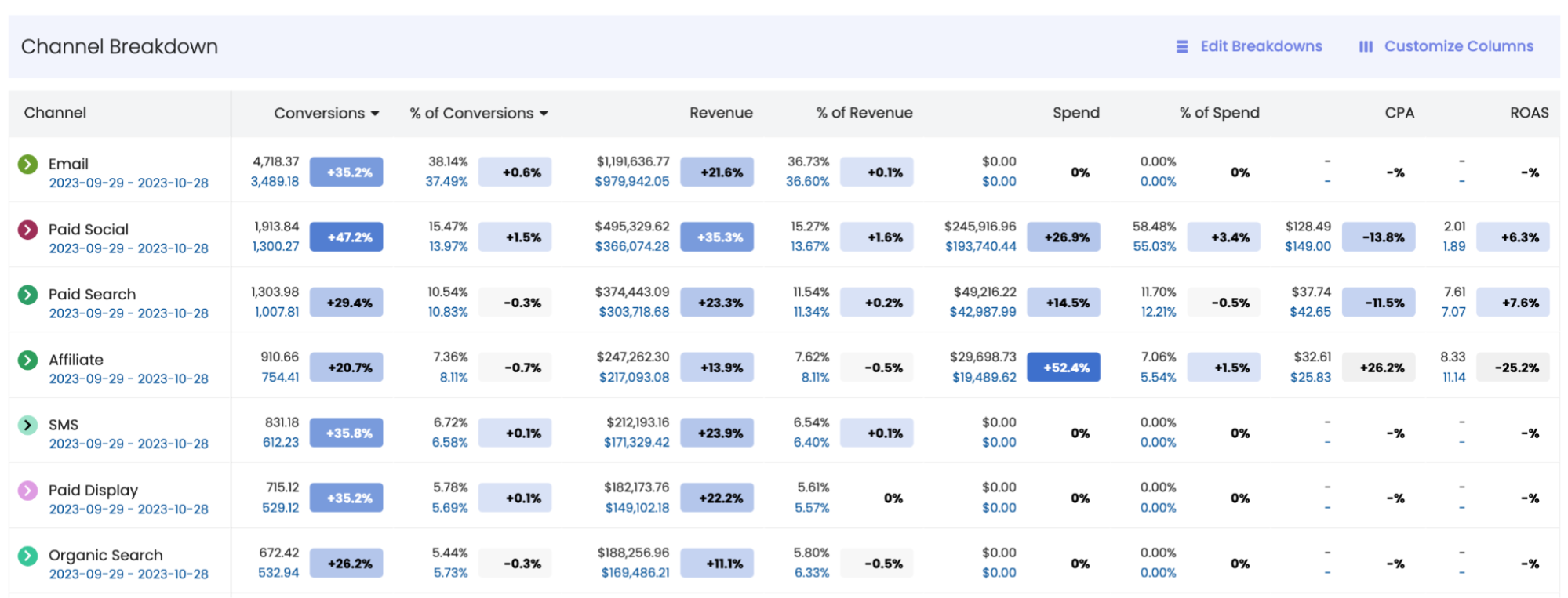Click the -11.5% Paid Search CPA badge
This screenshot has width=1568, height=598.
[x=1379, y=303]
